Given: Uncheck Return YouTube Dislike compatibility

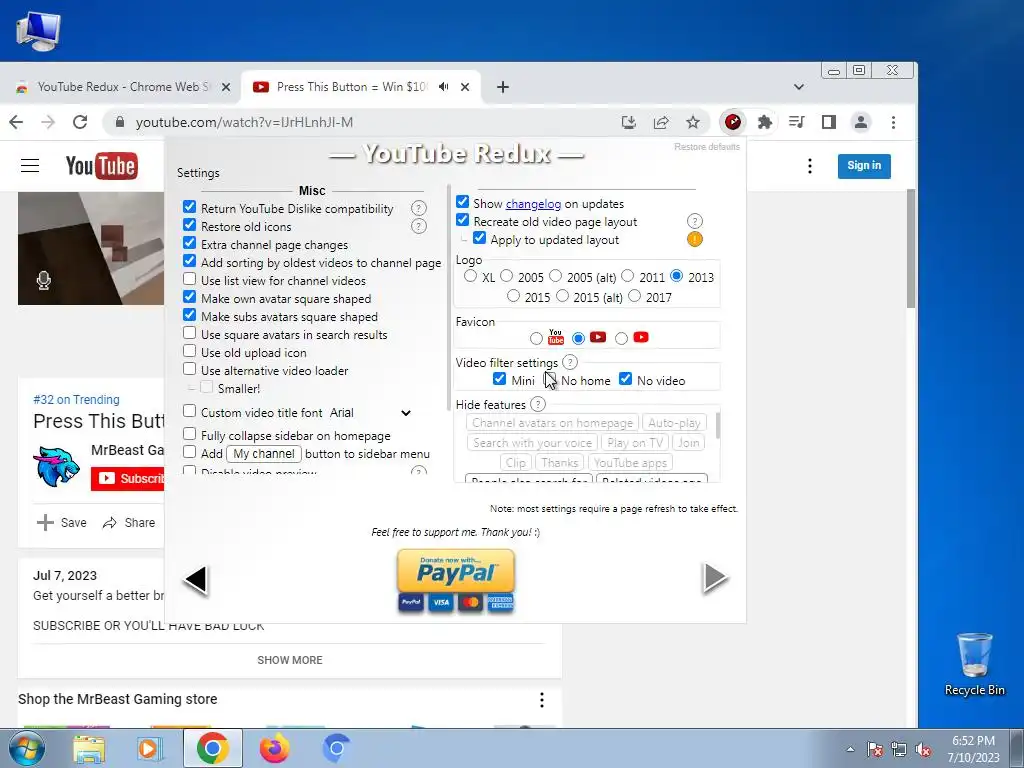Looking at the screenshot, I should [189, 207].
